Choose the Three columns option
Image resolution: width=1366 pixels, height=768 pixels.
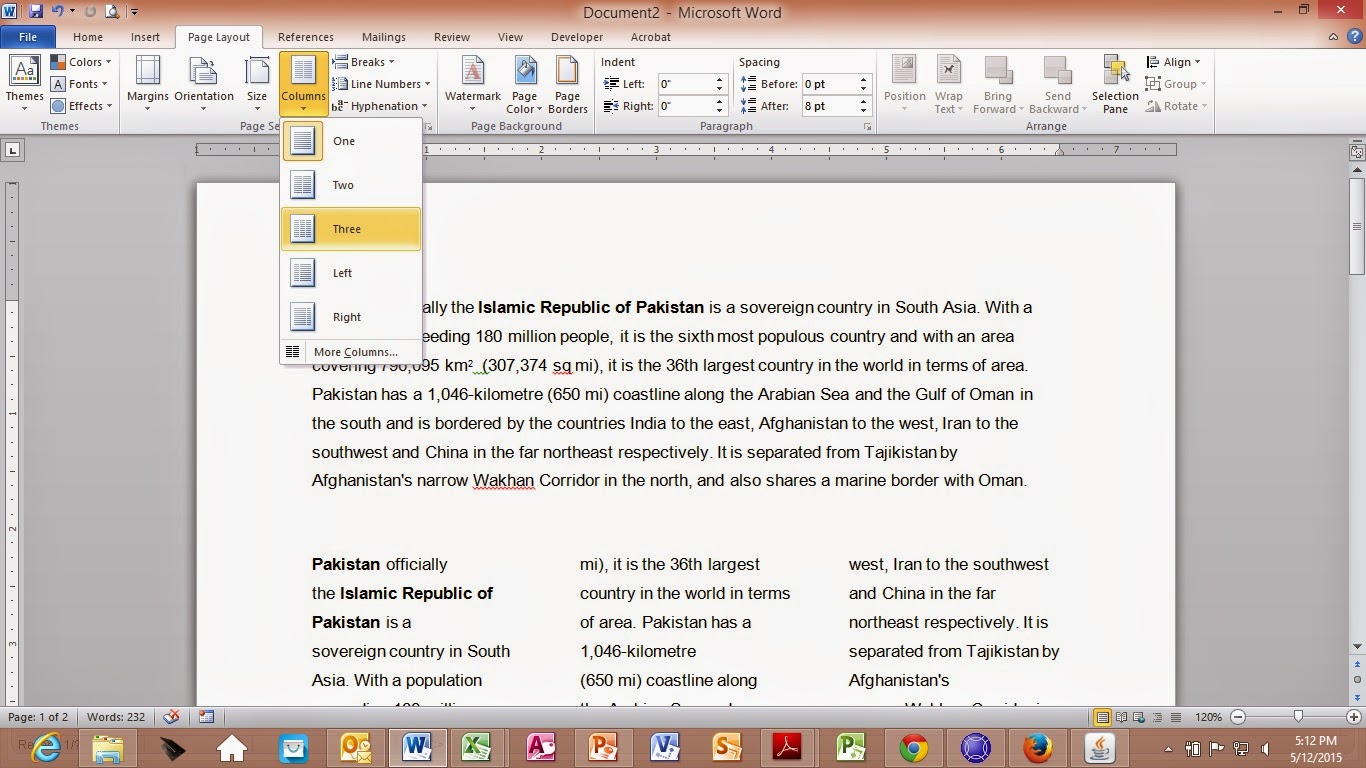pyautogui.click(x=351, y=229)
